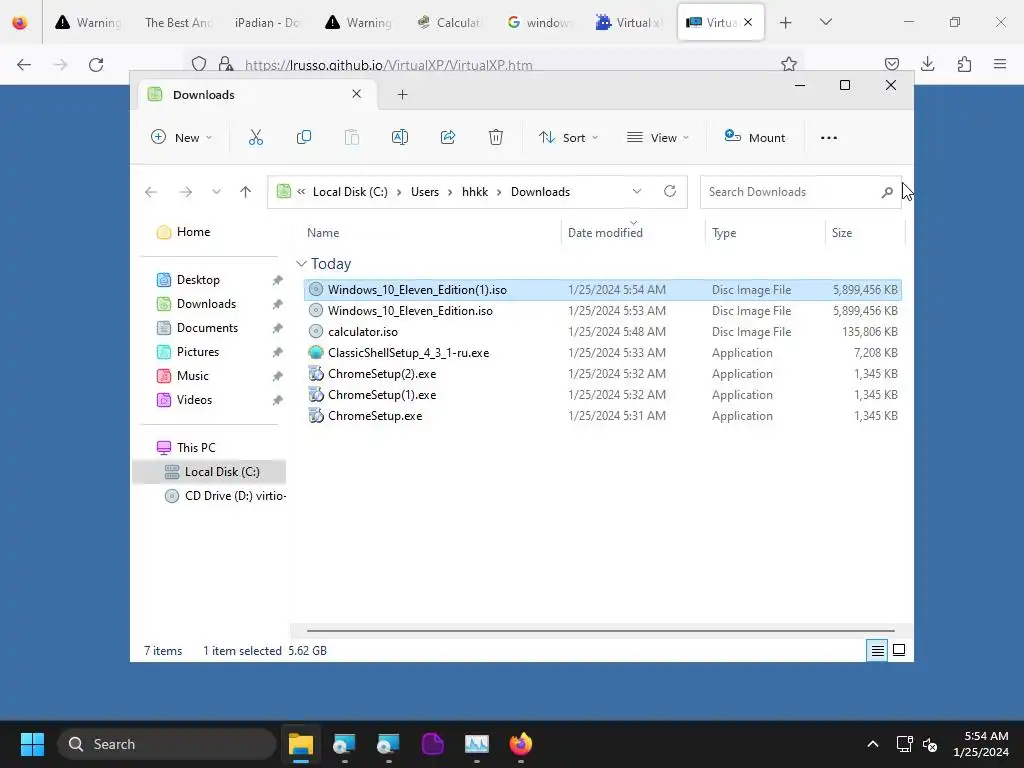1024x768 pixels.
Task: Open the View layout dropdown
Action: tap(658, 137)
